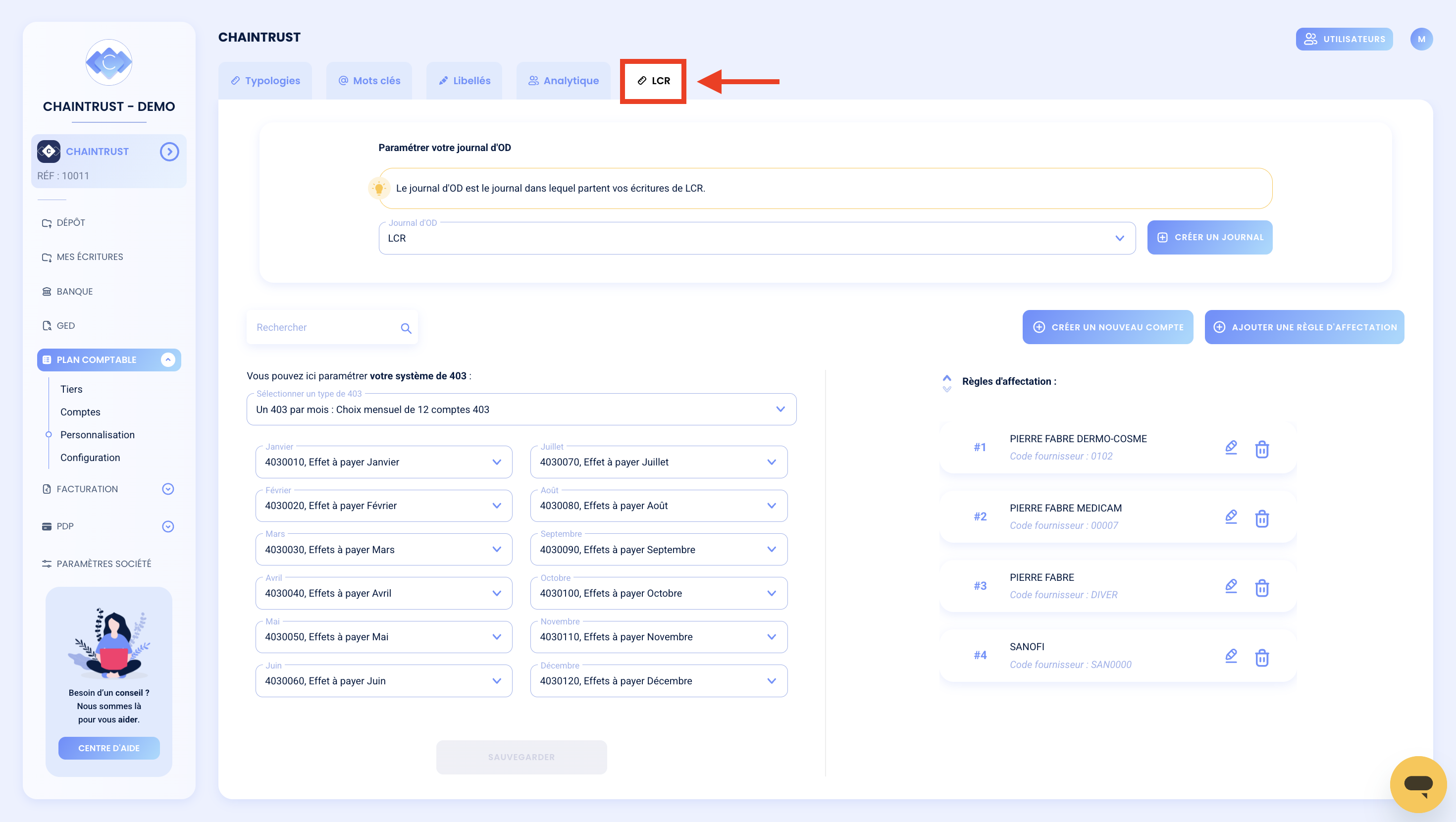The image size is (1456, 822).
Task: Open the Juin account dropdown
Action: 384,681
